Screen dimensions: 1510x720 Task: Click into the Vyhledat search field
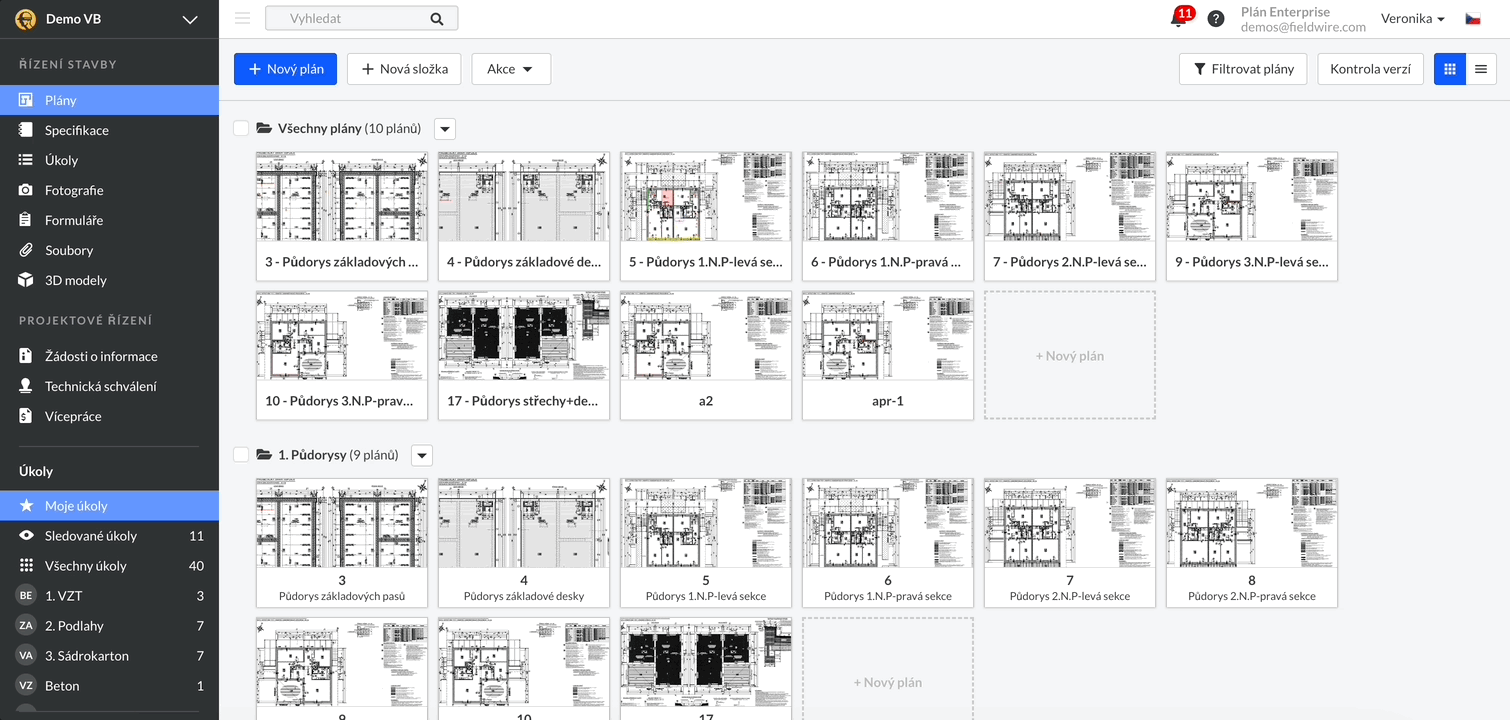click(350, 19)
